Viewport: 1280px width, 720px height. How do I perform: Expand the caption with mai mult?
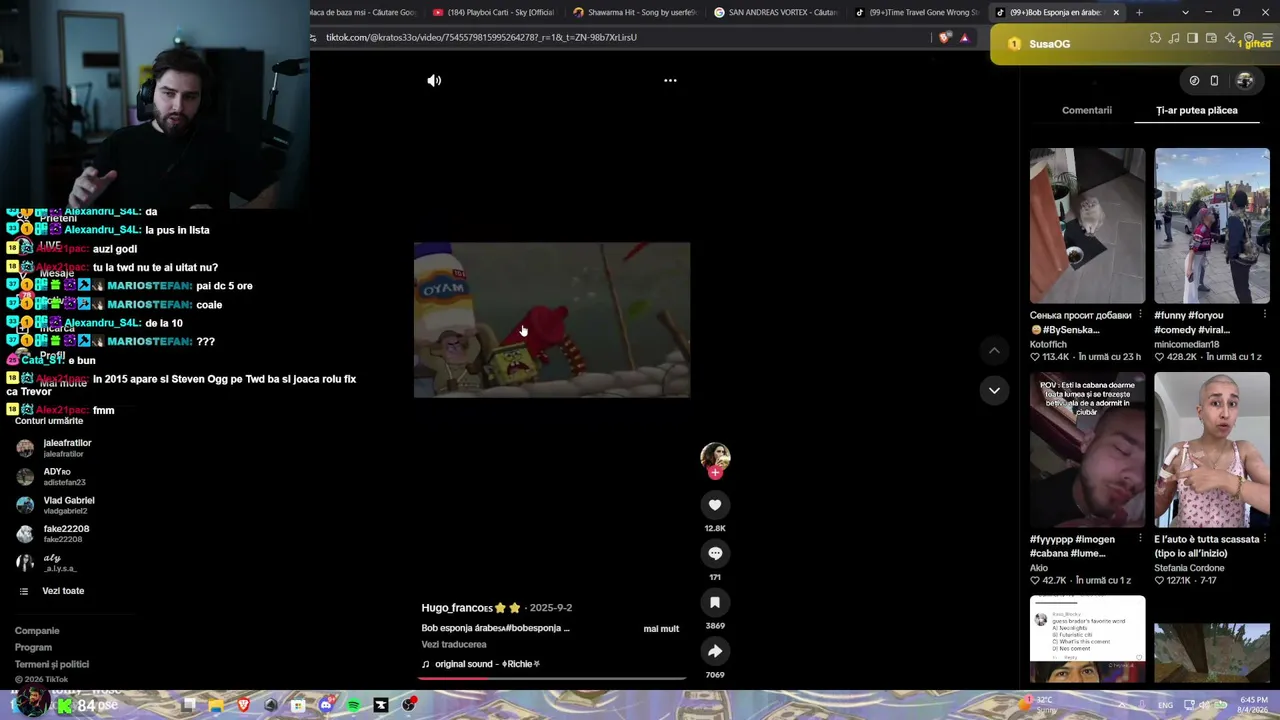(x=661, y=629)
